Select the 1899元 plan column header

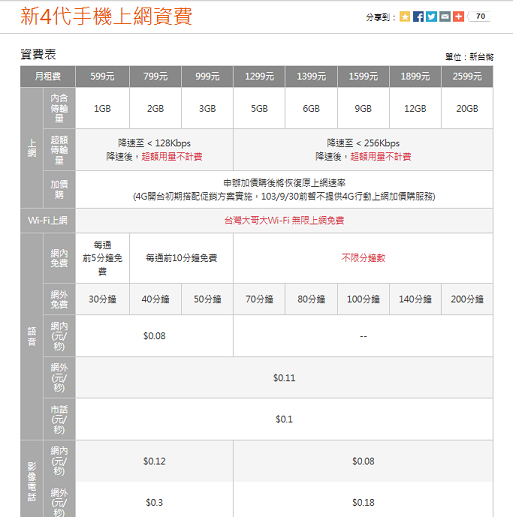click(415, 76)
